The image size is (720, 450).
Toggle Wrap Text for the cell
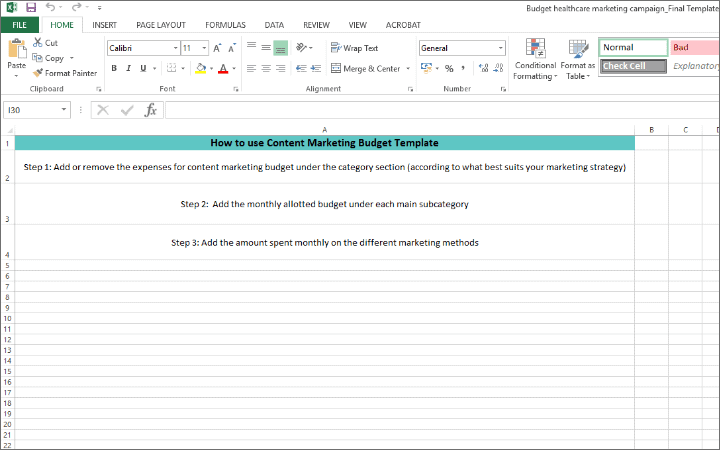pos(354,48)
